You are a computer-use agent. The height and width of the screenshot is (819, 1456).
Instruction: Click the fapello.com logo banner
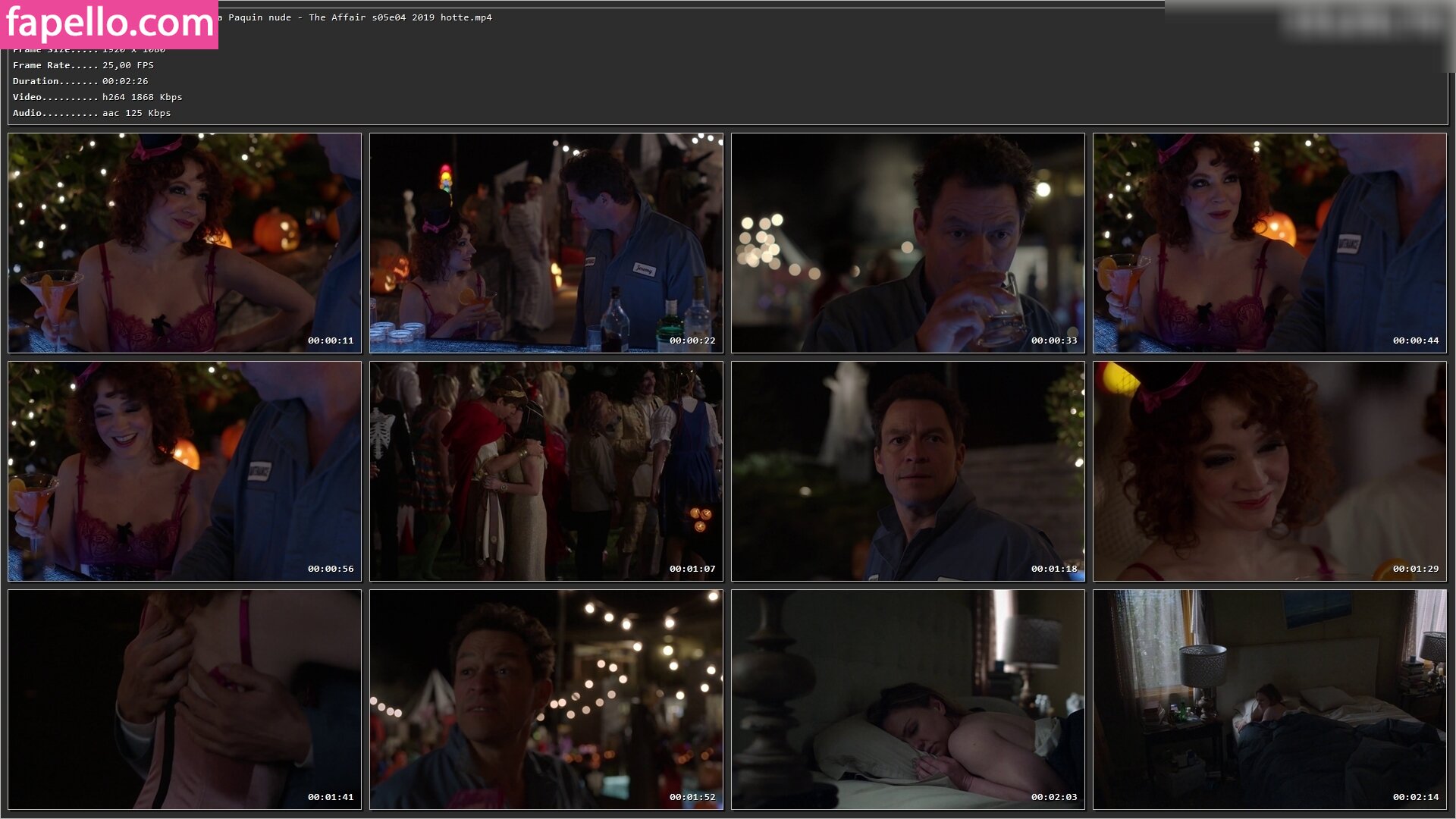click(109, 24)
